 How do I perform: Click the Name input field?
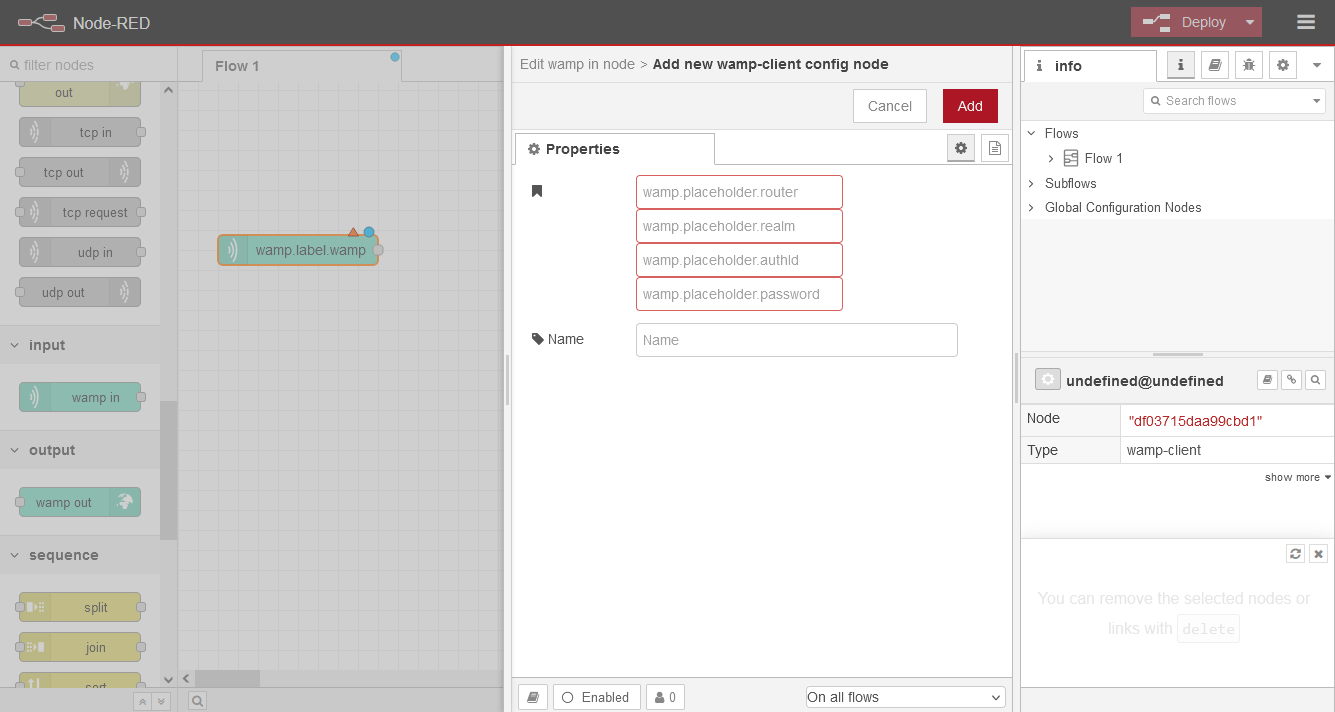click(x=796, y=340)
